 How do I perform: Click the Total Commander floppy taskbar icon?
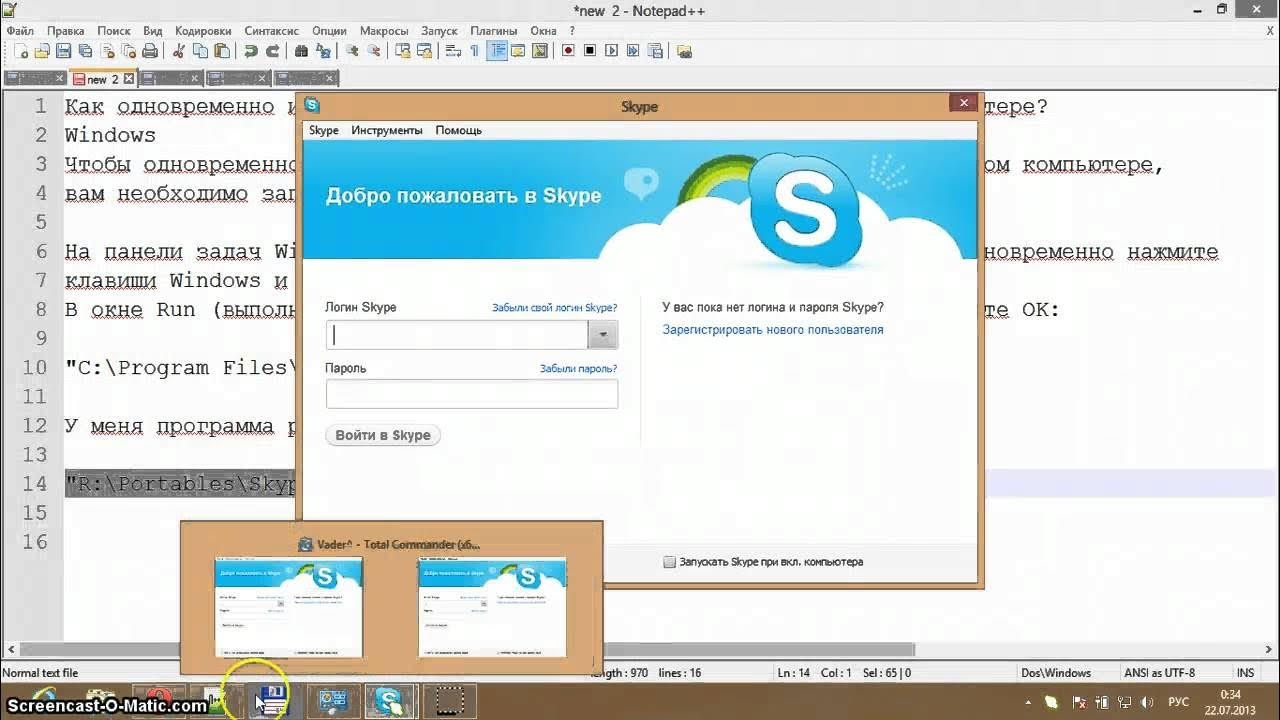(x=272, y=701)
